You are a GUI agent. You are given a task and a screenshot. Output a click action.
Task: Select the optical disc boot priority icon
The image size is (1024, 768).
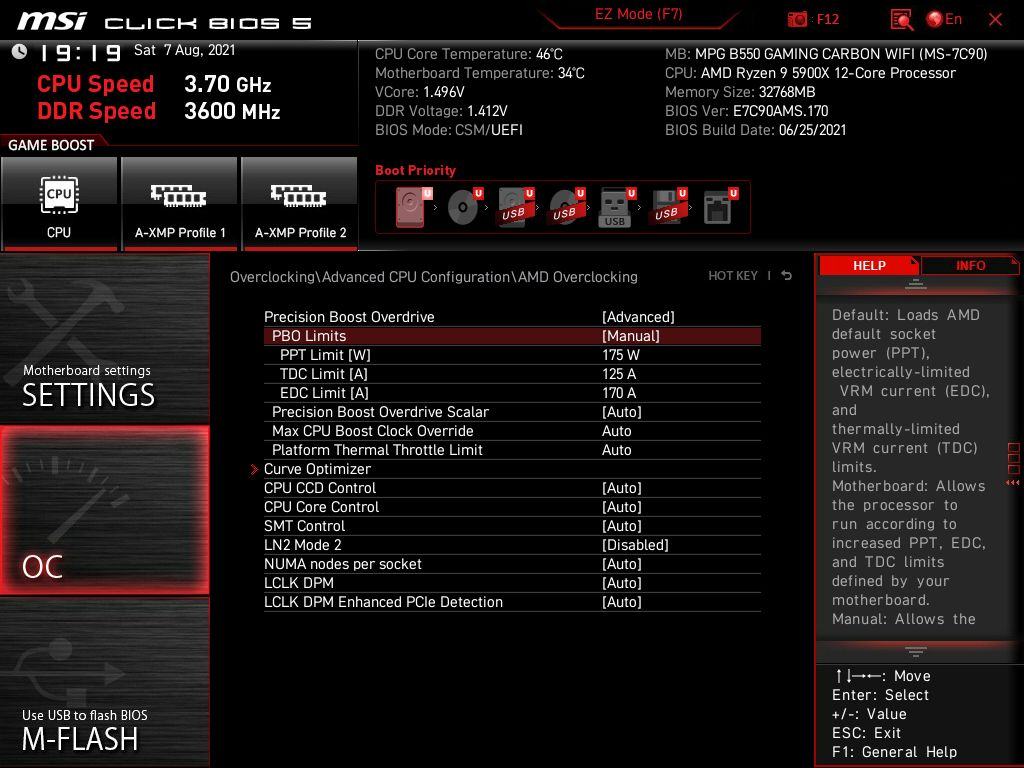point(464,207)
